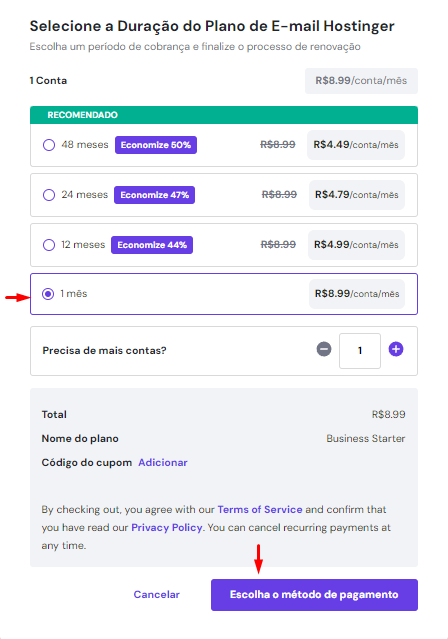Click the Economize 44% badge
The image size is (448, 639).
click(x=152, y=245)
